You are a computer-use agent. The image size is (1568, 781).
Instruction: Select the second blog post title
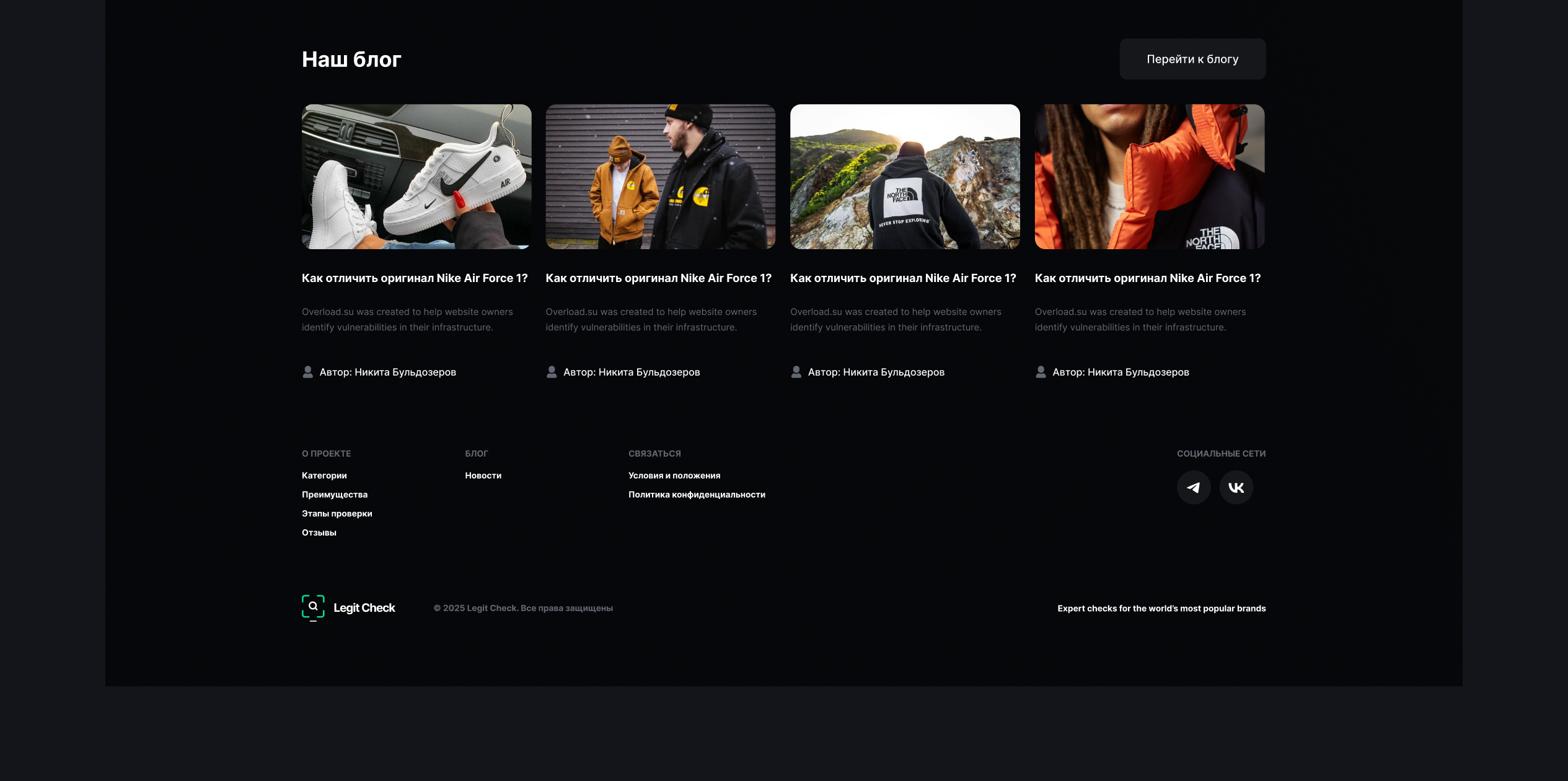[x=658, y=278]
